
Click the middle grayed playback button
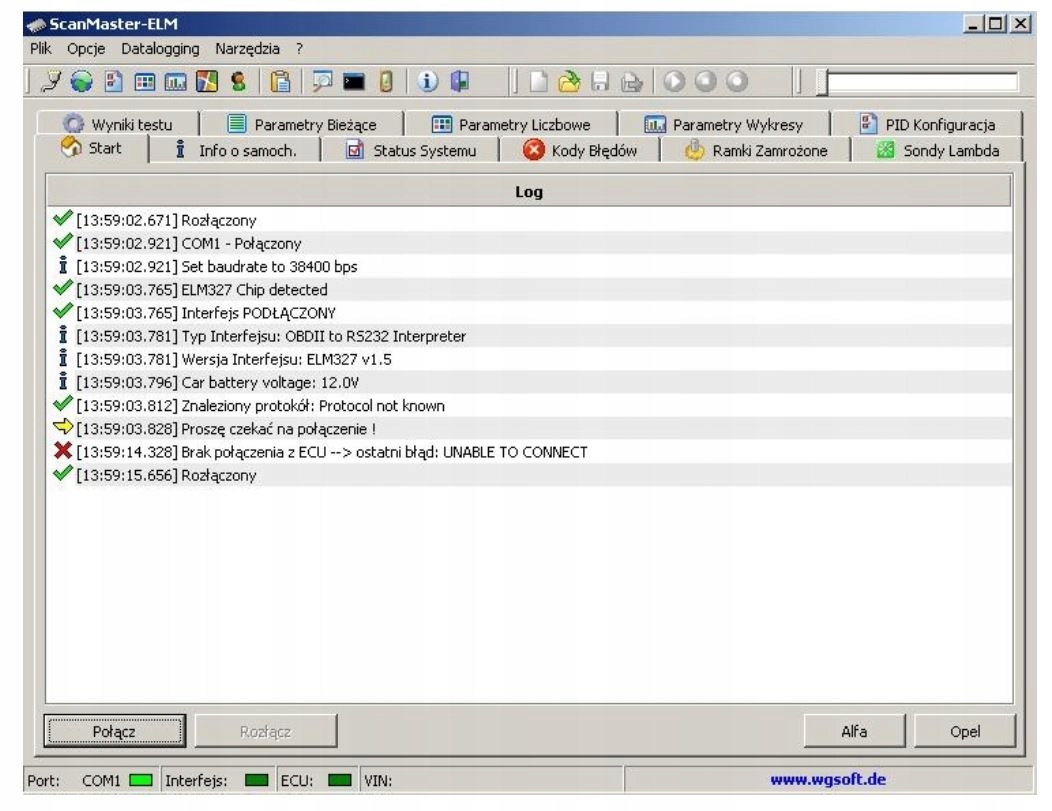click(x=705, y=81)
